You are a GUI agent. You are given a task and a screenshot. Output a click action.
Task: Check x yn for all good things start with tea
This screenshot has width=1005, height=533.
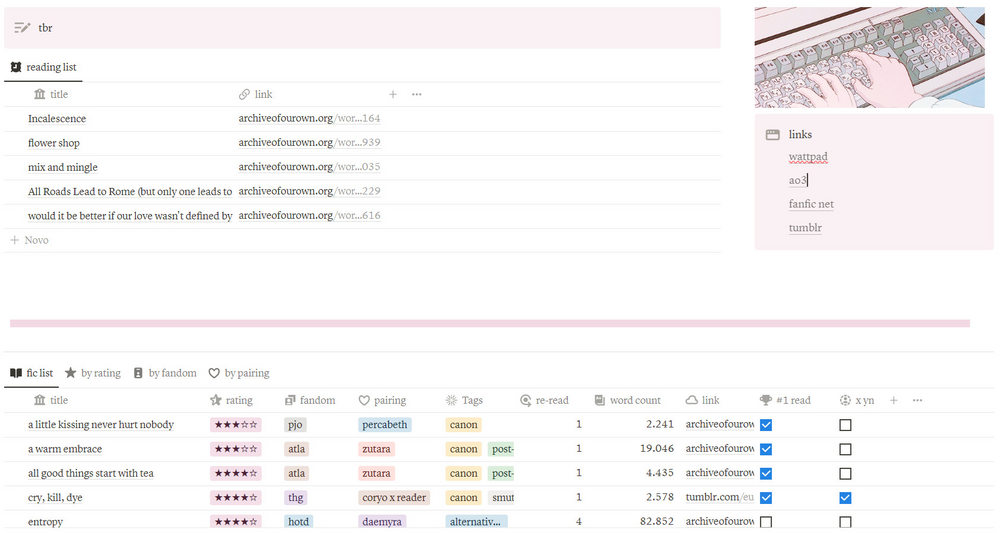(x=845, y=473)
